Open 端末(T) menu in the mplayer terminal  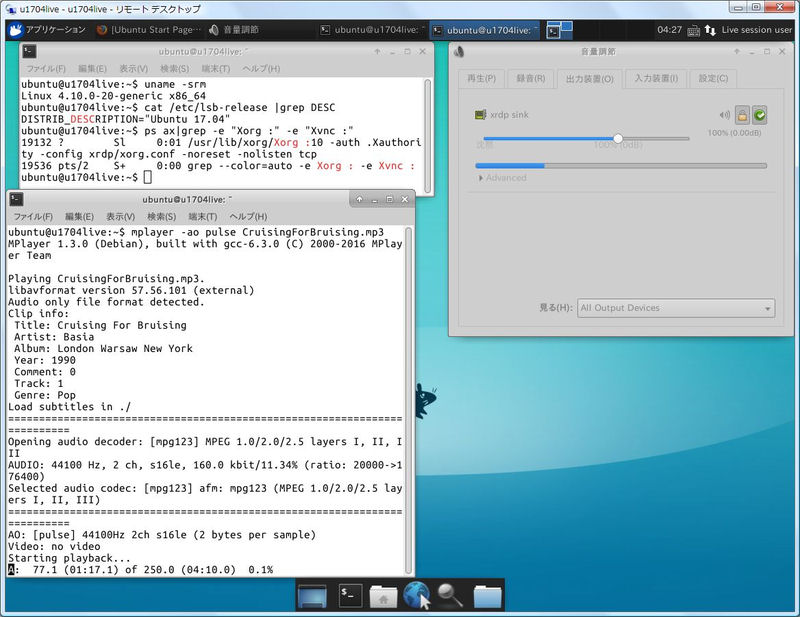click(203, 216)
